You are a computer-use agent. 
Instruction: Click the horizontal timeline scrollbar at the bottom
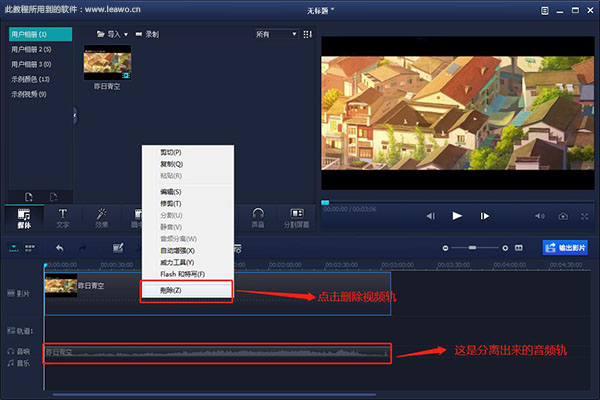tap(214, 394)
